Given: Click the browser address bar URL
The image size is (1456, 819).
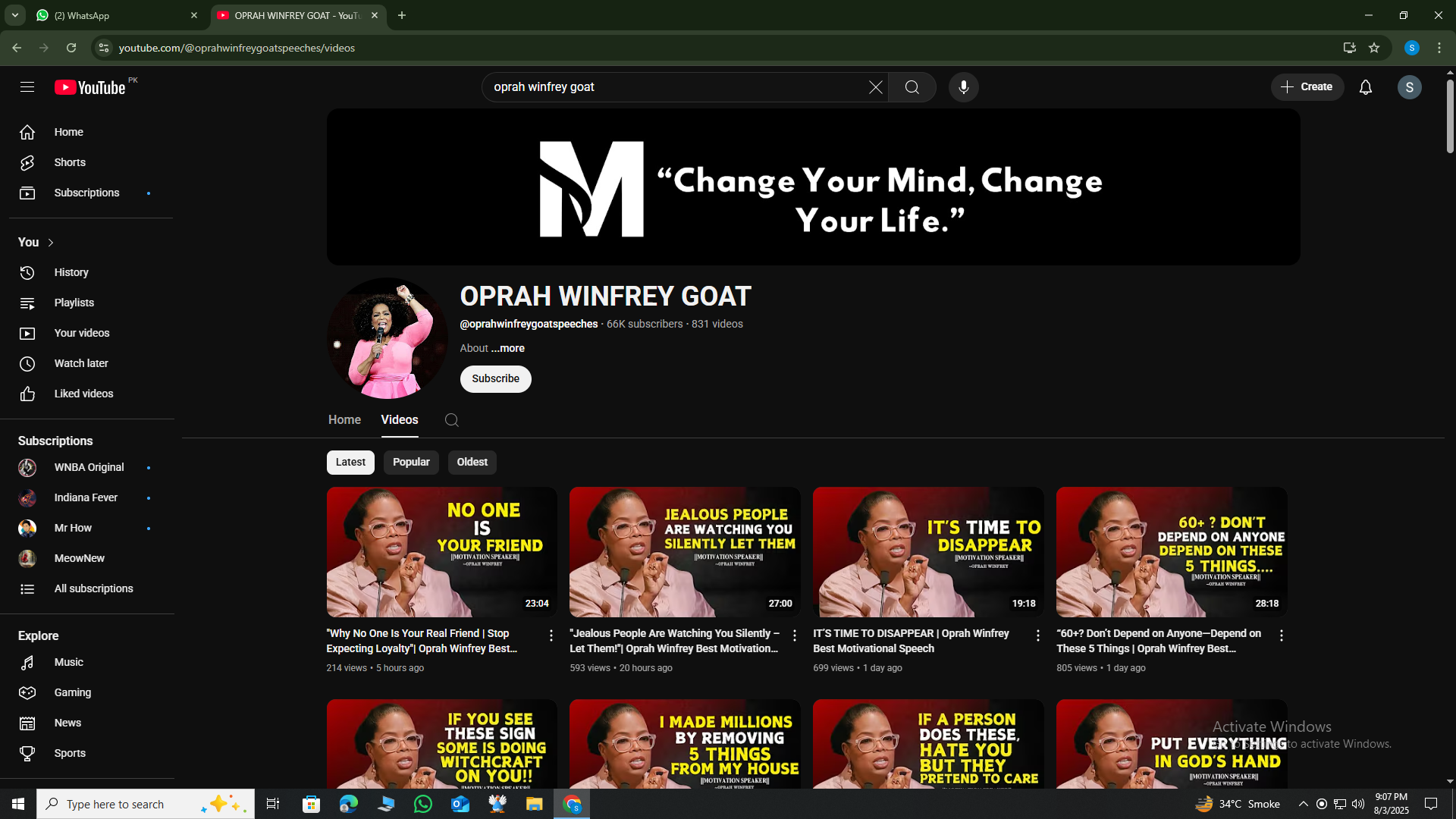Looking at the screenshot, I should click(237, 48).
